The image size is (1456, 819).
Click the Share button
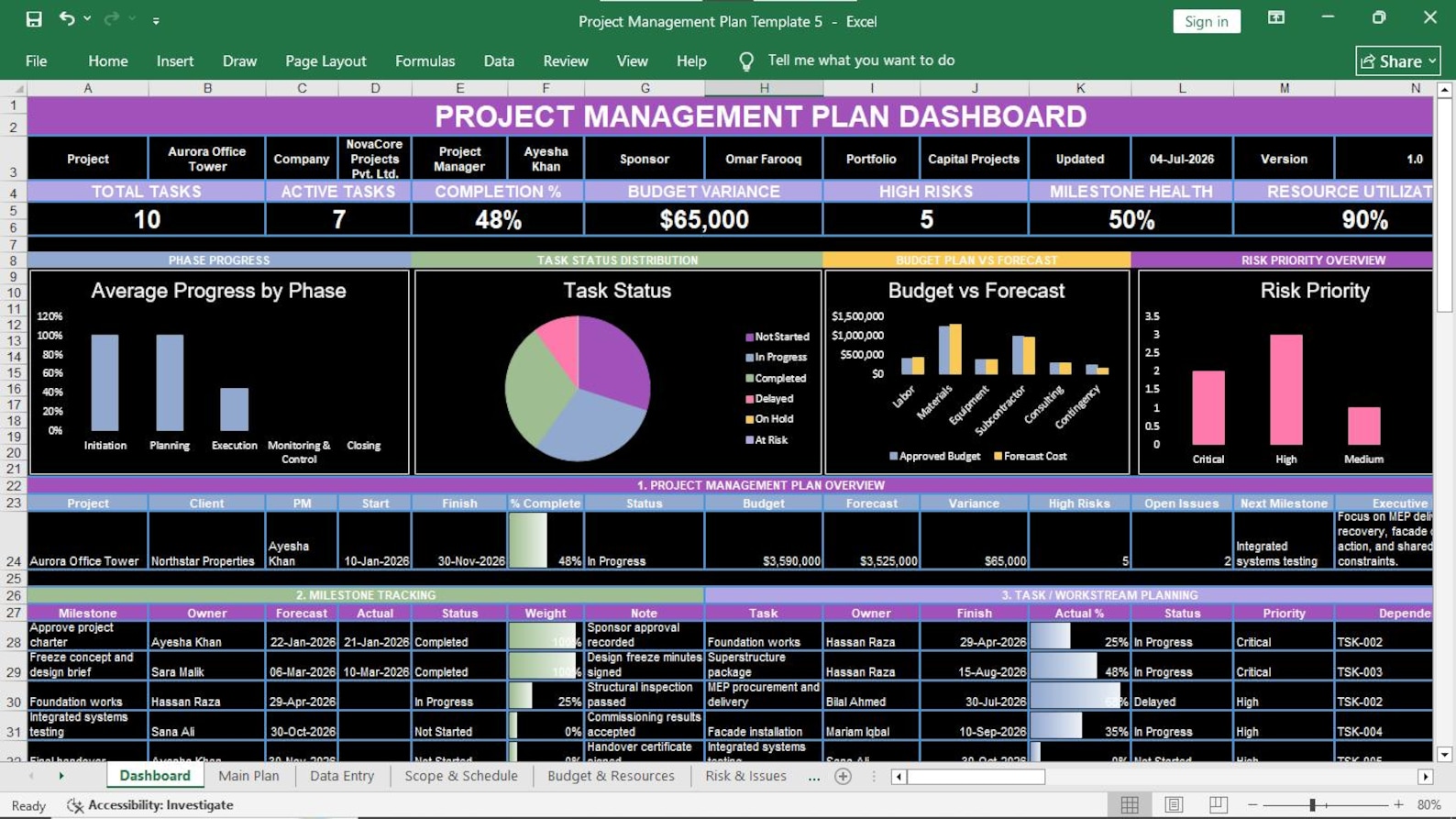(x=1398, y=61)
